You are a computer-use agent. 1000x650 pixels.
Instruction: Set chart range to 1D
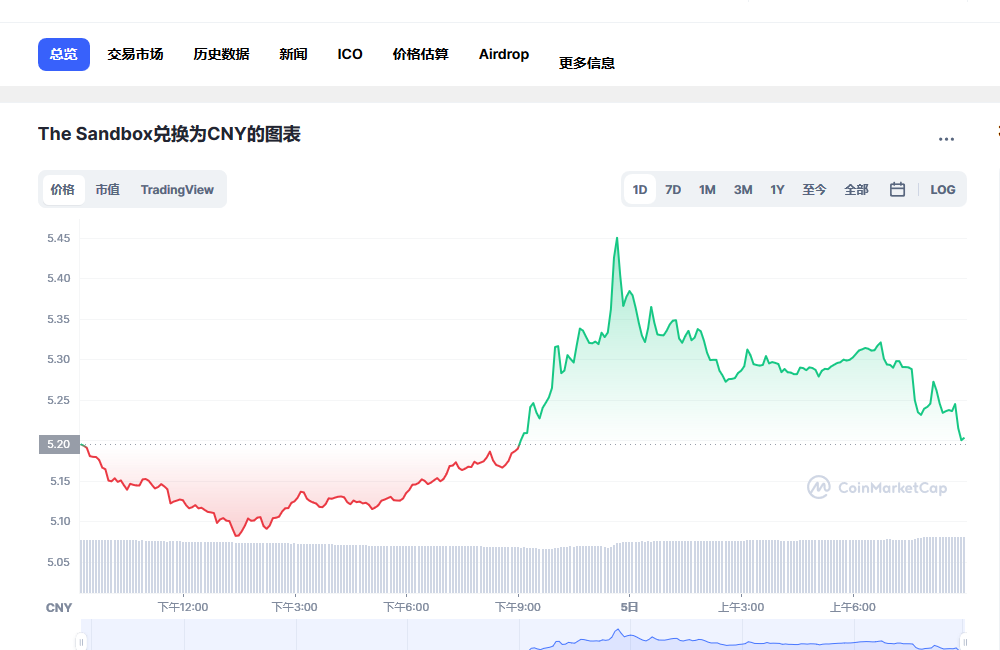(640, 189)
